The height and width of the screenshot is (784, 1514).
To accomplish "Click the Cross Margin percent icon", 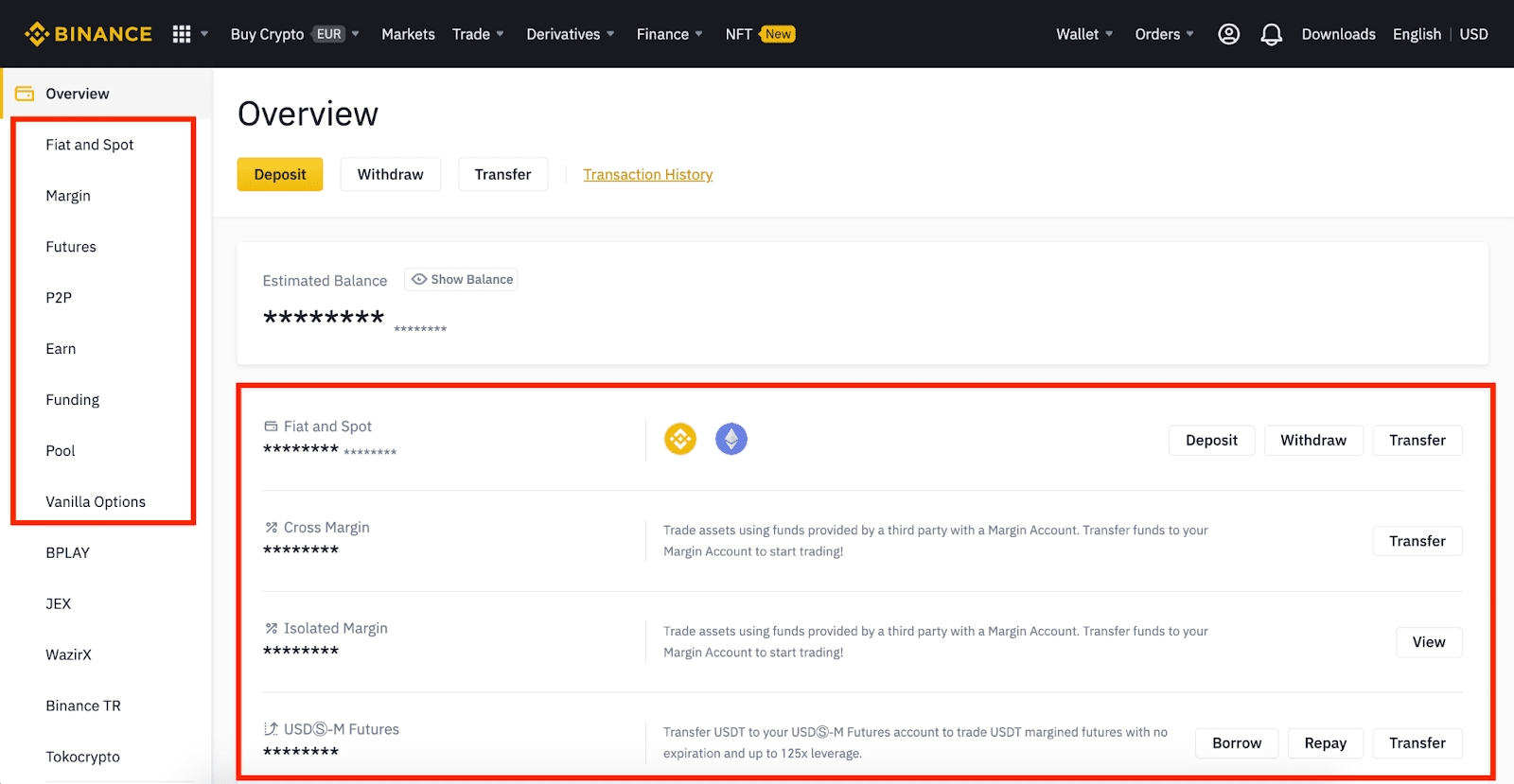I will coord(272,528).
